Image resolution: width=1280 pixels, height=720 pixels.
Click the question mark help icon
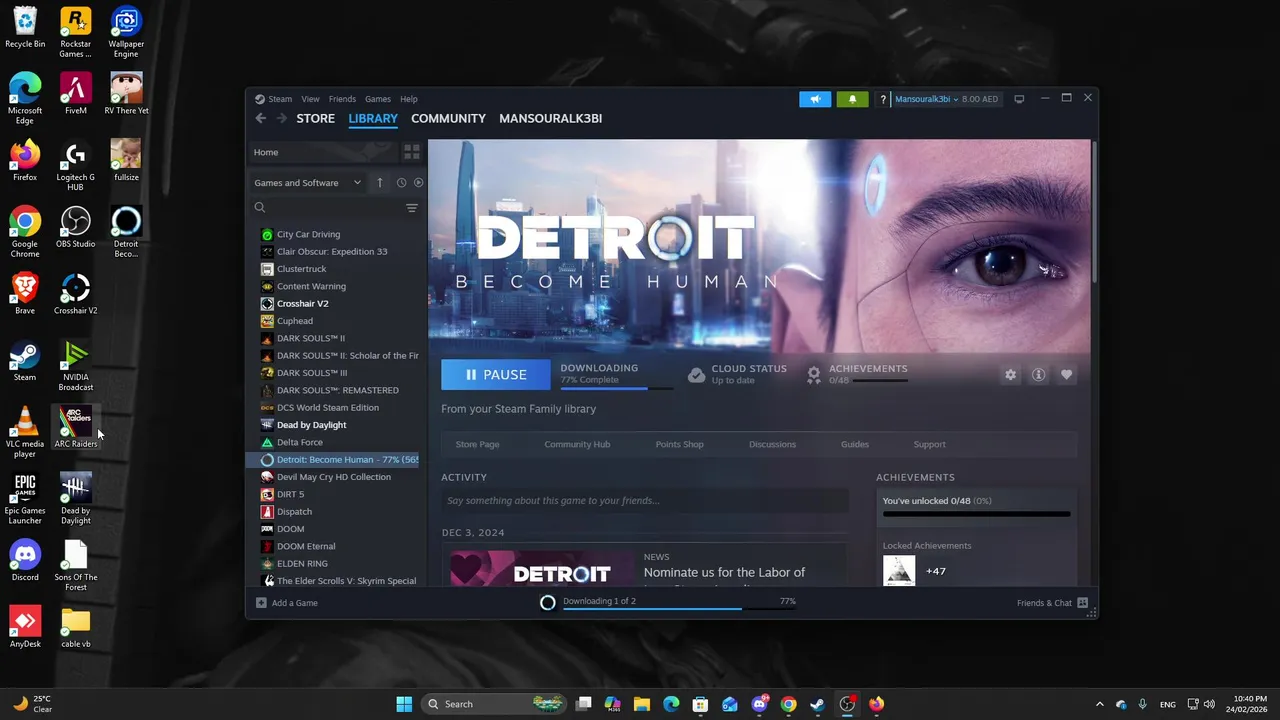(882, 99)
